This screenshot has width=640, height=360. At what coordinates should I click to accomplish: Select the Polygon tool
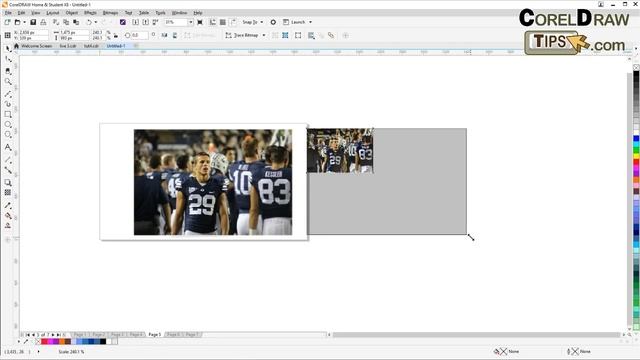click(x=8, y=135)
